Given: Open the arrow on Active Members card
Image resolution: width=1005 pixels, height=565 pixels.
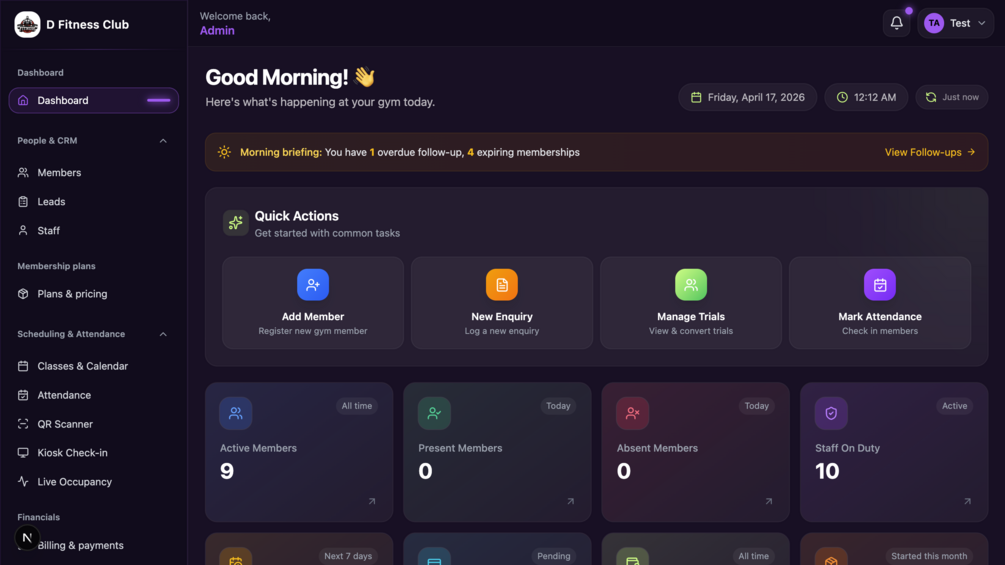Looking at the screenshot, I should click(372, 502).
